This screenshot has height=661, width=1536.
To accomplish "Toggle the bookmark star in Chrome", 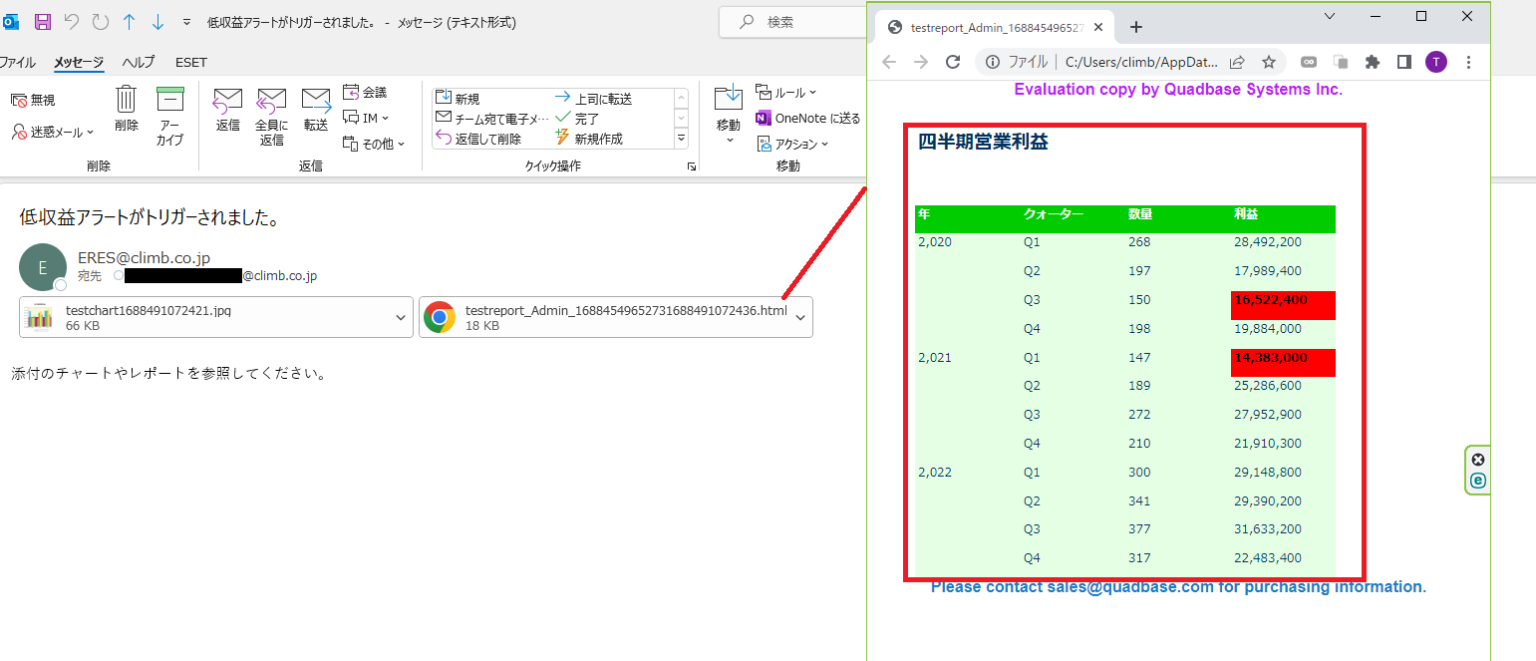I will pyautogui.click(x=1268, y=61).
